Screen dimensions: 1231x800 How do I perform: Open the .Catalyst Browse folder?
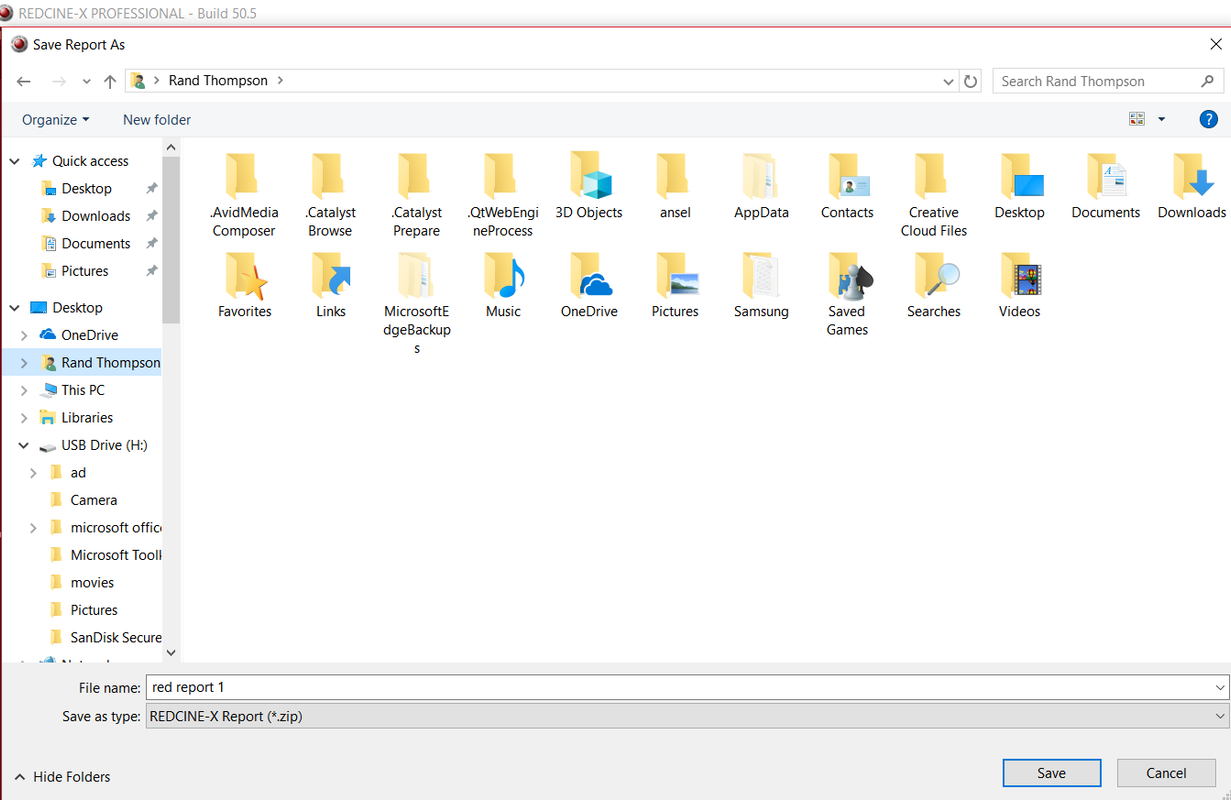coord(330,195)
